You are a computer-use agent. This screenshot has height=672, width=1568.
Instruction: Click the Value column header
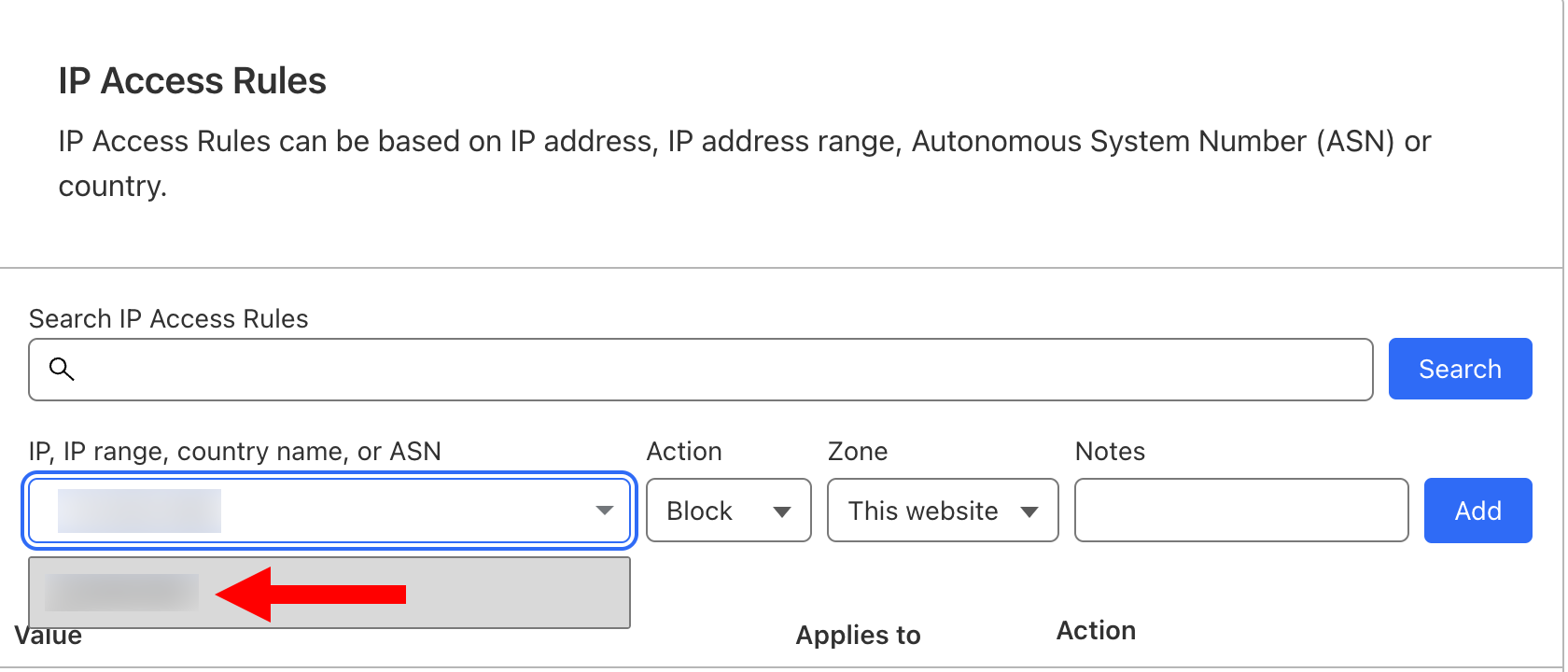(x=49, y=637)
